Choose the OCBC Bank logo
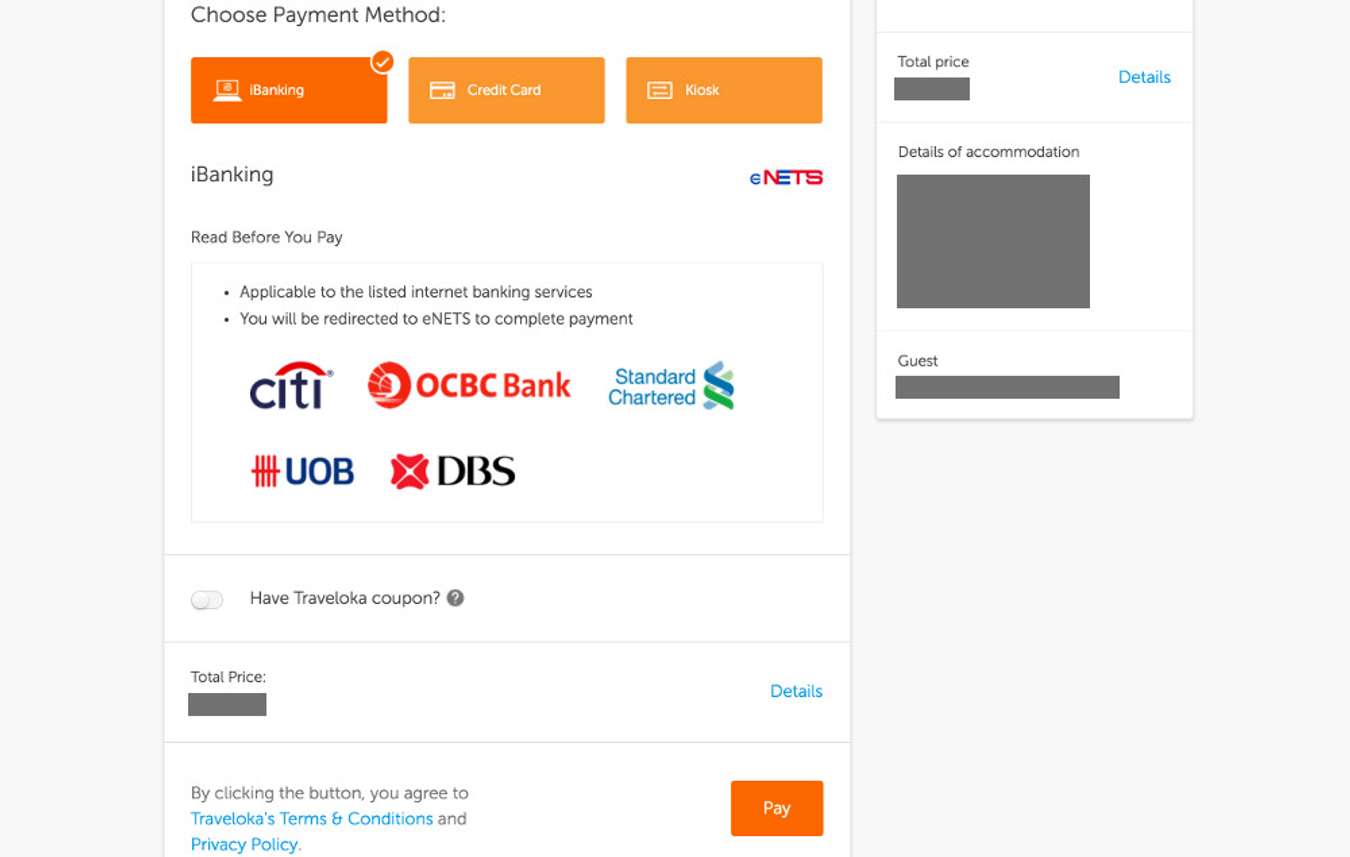Screen dimensions: 1350x857 469,385
